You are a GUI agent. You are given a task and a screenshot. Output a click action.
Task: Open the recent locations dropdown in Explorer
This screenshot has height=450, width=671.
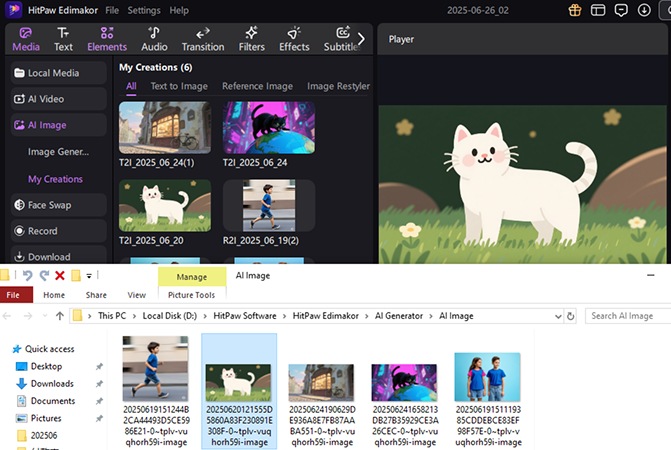(x=45, y=316)
